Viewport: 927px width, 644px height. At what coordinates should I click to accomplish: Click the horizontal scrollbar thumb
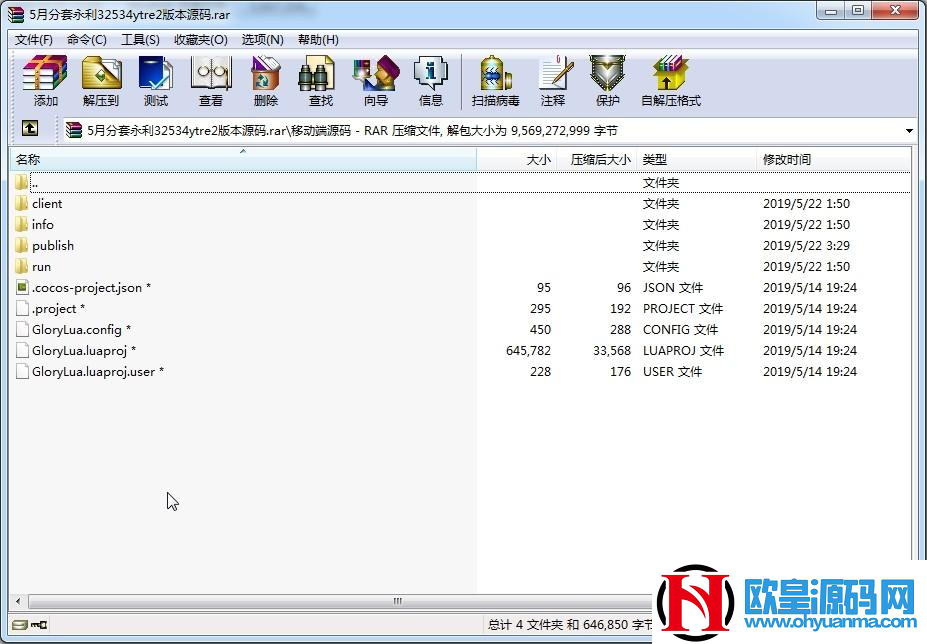click(397, 601)
